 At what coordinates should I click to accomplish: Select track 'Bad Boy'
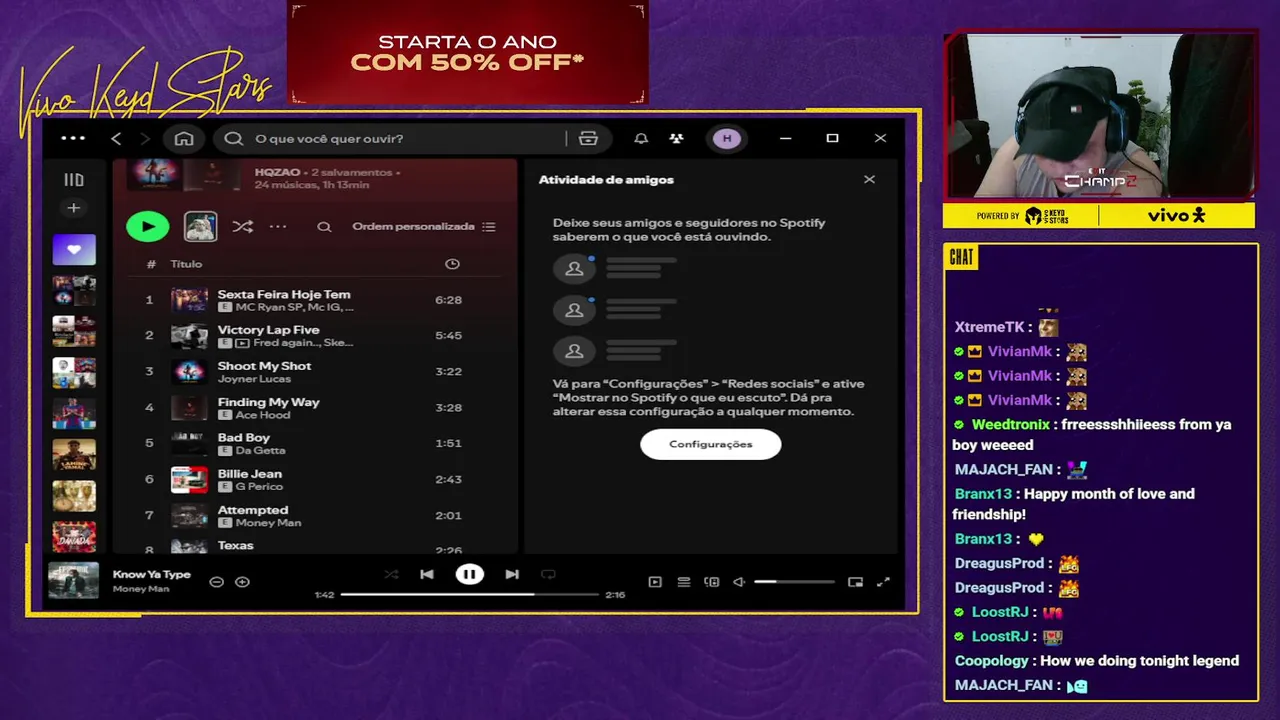coord(244,438)
